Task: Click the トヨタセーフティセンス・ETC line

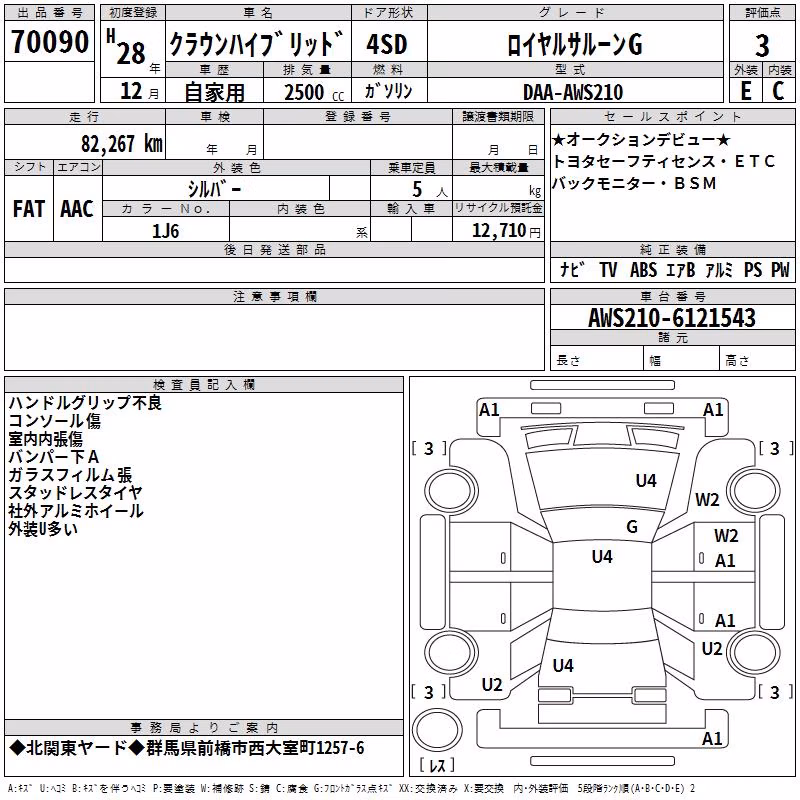Action: point(664,161)
